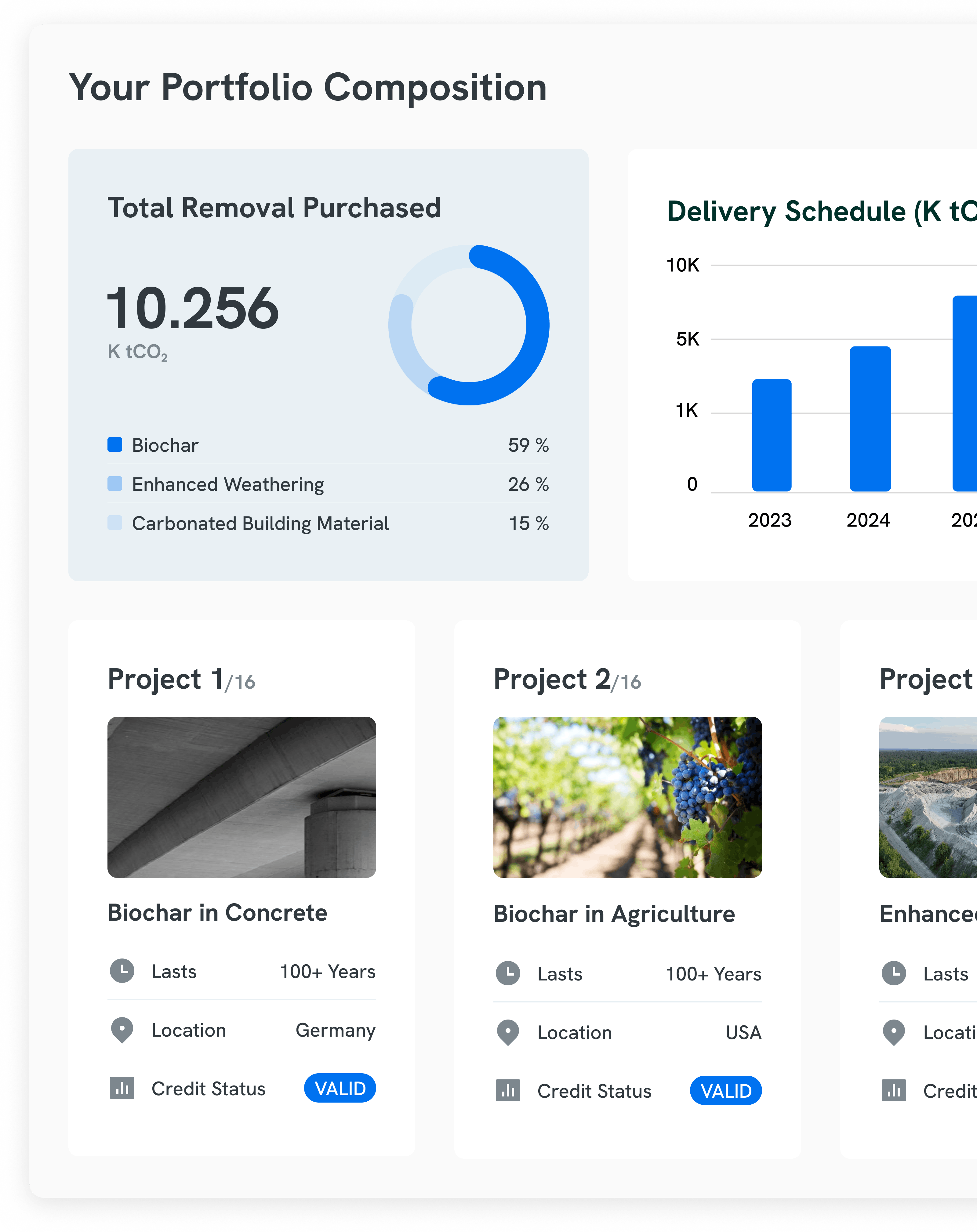Click the third project's location pin icon
The height and width of the screenshot is (1232, 977).
click(x=894, y=1032)
